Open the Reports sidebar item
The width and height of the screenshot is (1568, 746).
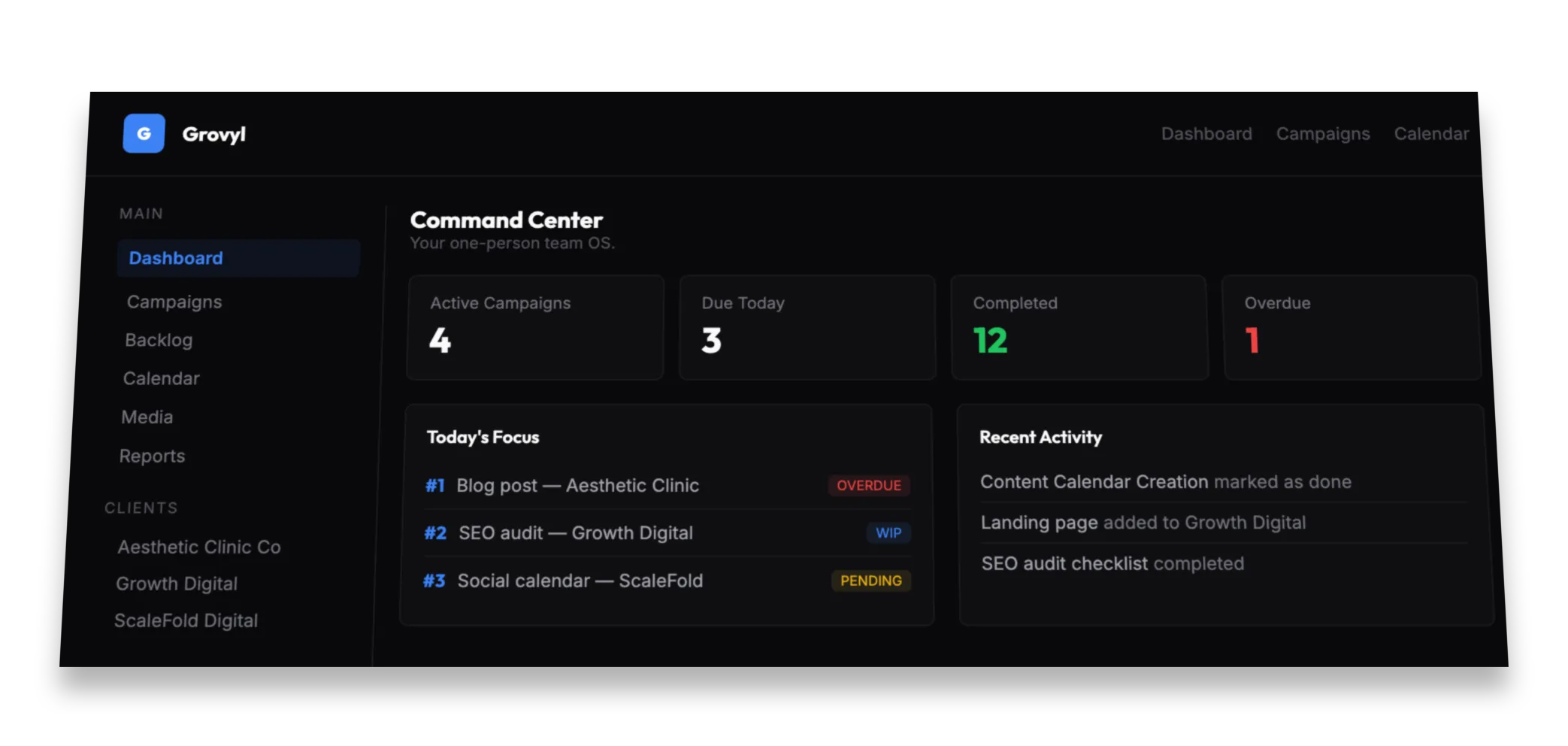pyautogui.click(x=152, y=456)
